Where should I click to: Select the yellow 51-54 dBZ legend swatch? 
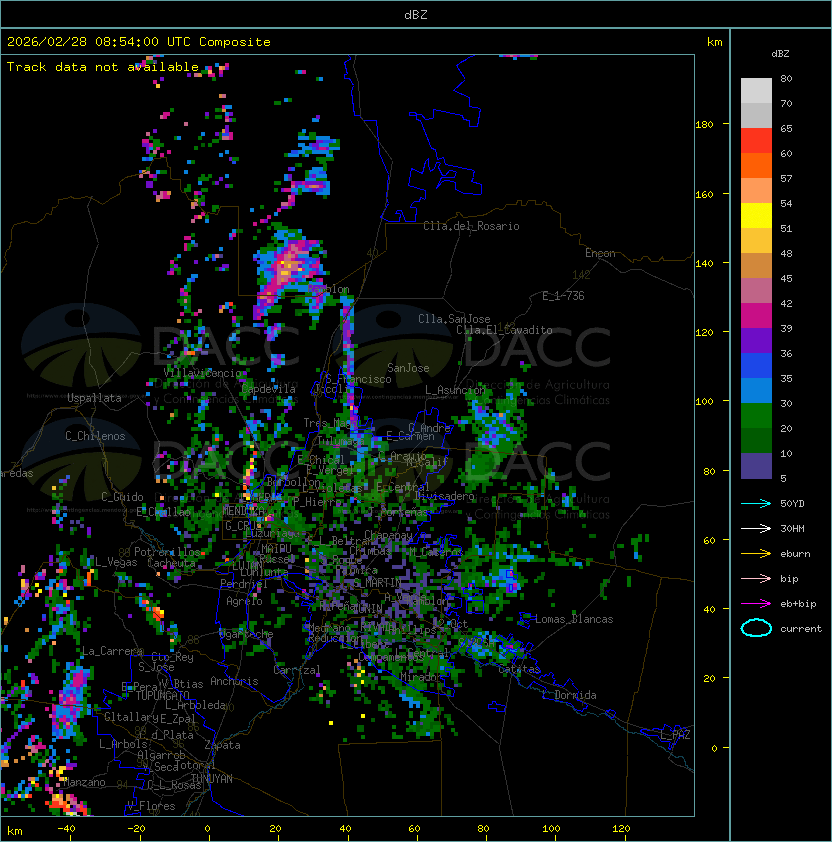click(x=756, y=215)
